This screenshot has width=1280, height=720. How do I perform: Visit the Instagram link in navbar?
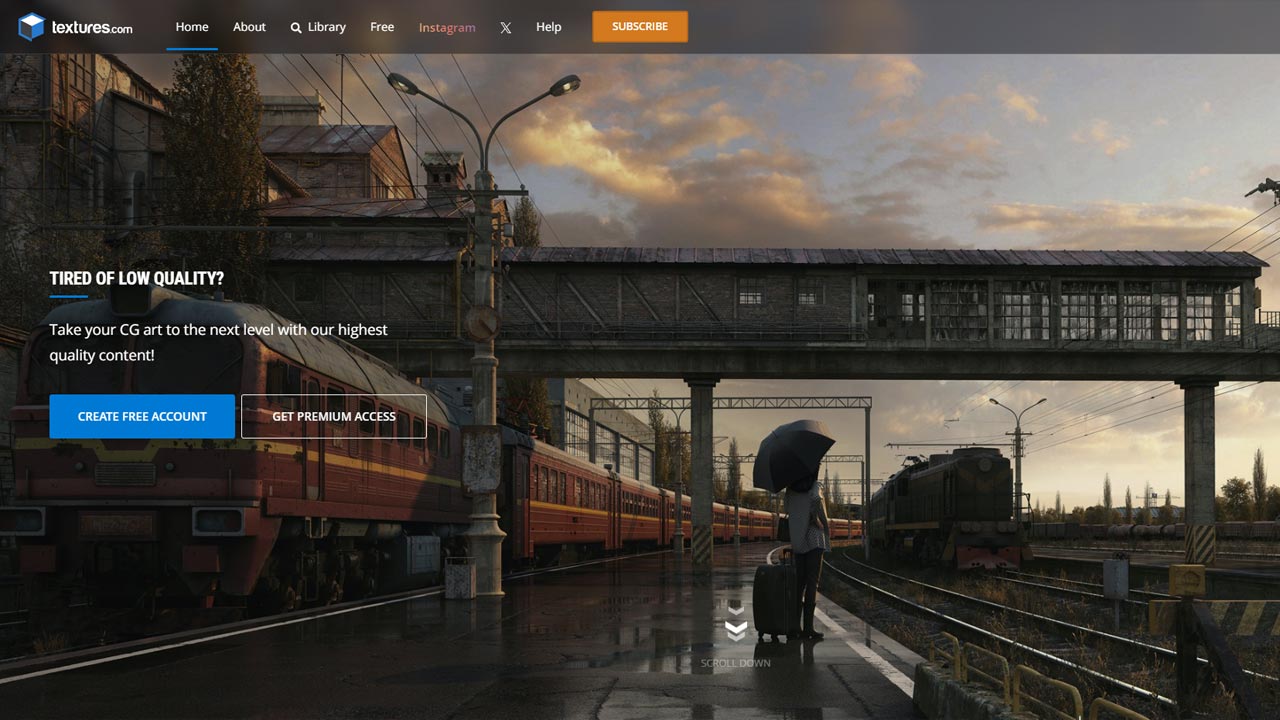(x=447, y=27)
